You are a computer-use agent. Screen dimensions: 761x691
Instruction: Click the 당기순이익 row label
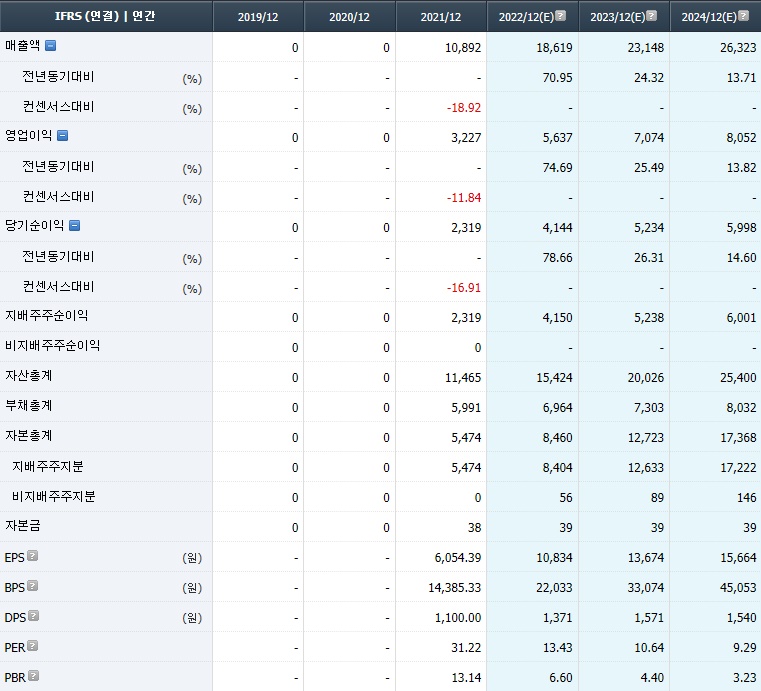34,226
